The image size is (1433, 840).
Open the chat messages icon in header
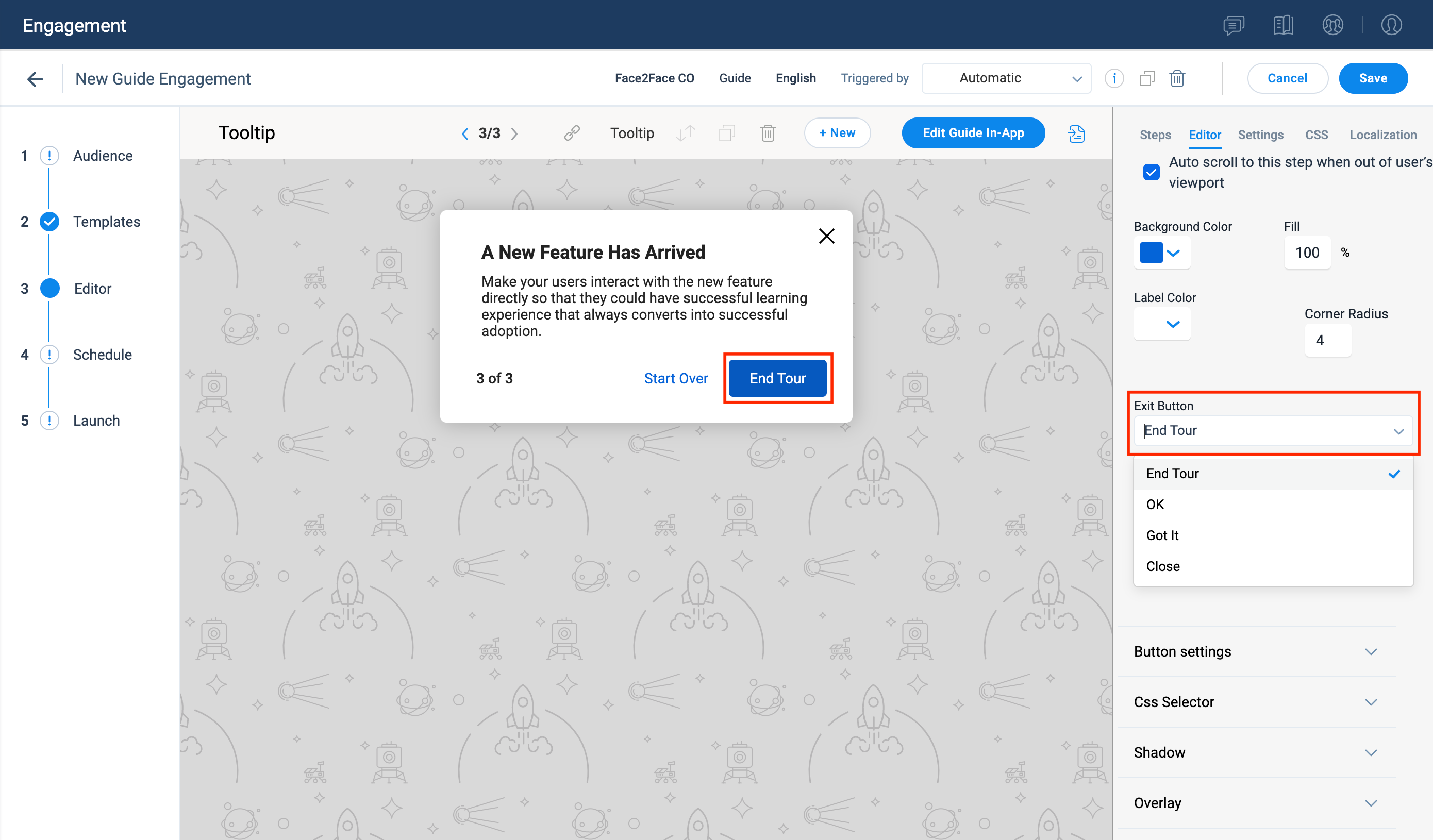pos(1234,25)
